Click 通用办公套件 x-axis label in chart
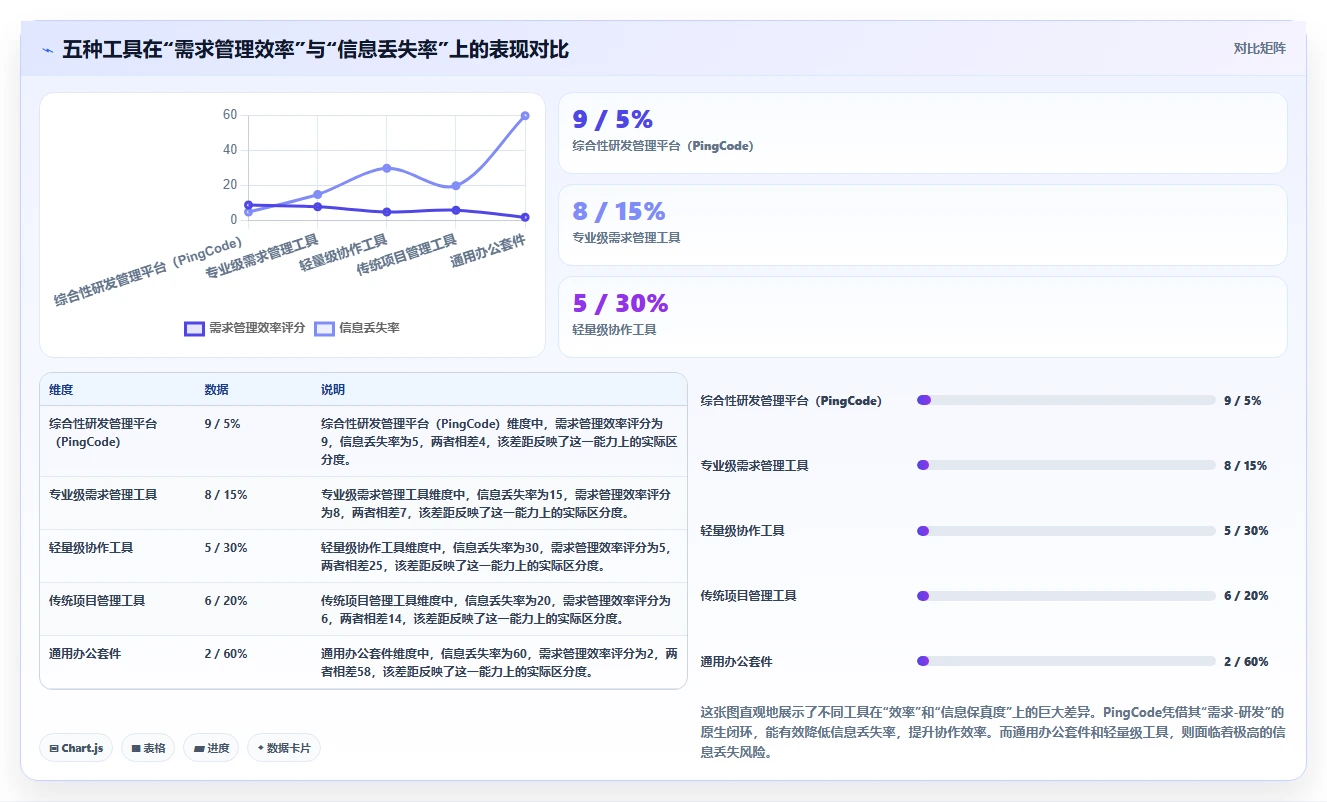Viewport: 1327px width, 802px height. 488,251
